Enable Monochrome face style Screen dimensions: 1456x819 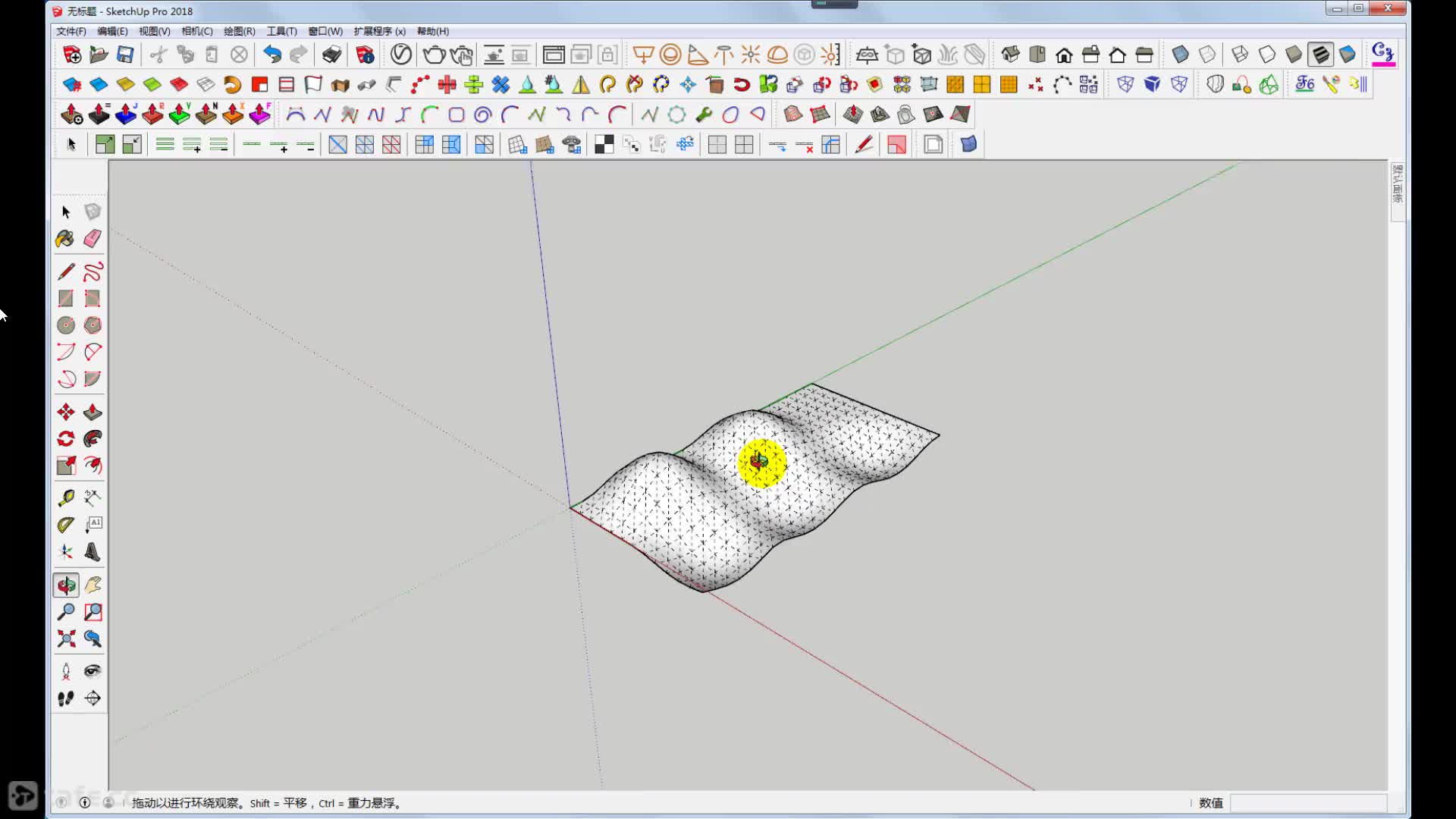[1348, 55]
